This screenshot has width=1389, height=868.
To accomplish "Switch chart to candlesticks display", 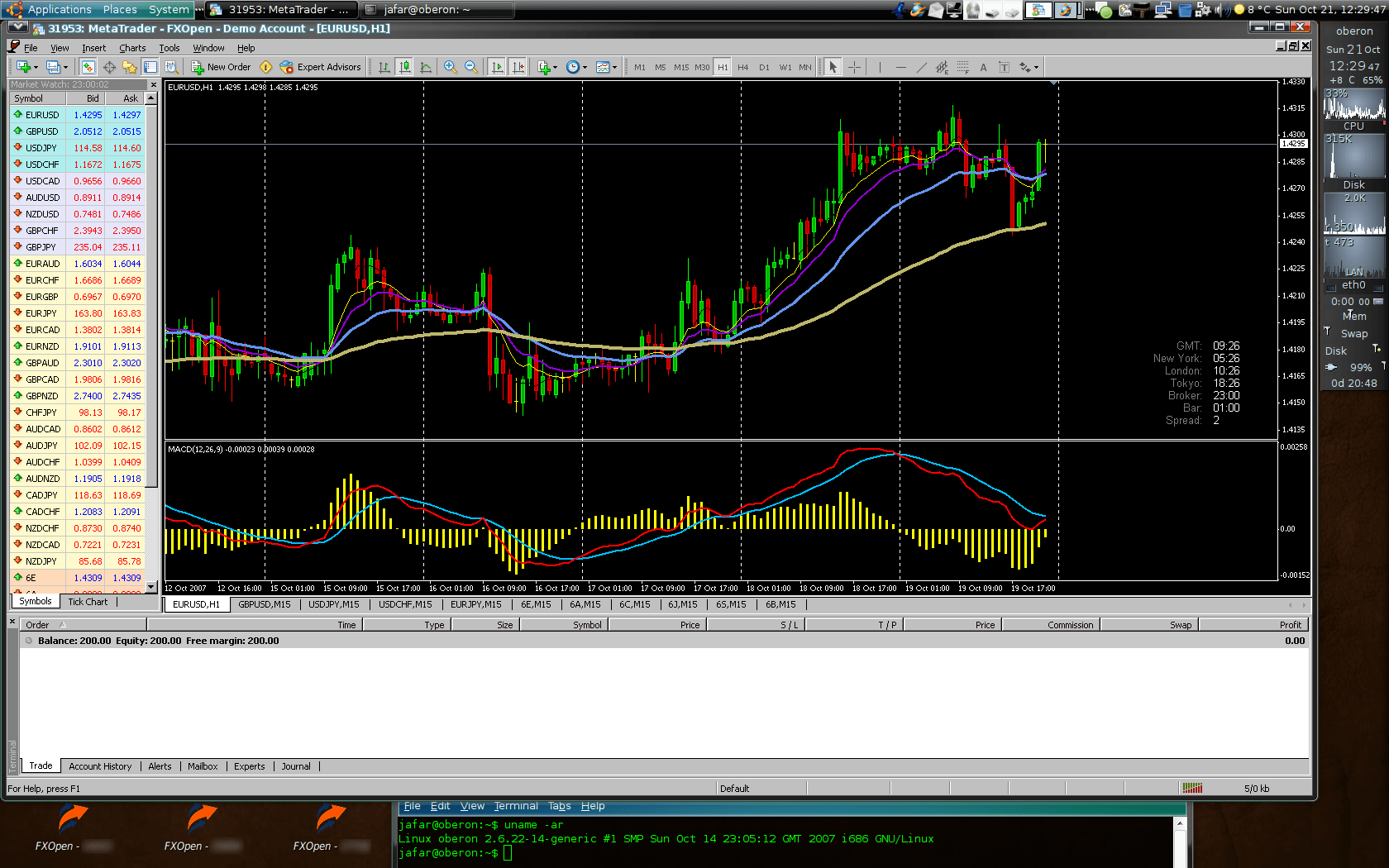I will tap(404, 67).
